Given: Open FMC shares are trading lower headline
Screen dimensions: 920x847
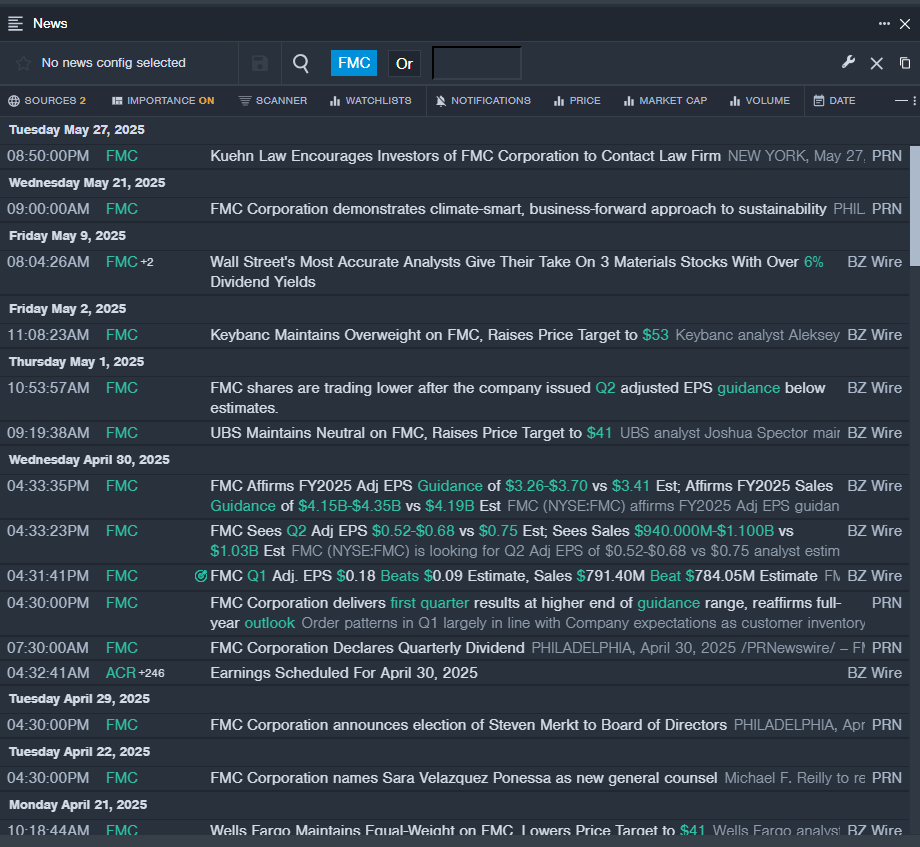Looking at the screenshot, I should click(518, 398).
